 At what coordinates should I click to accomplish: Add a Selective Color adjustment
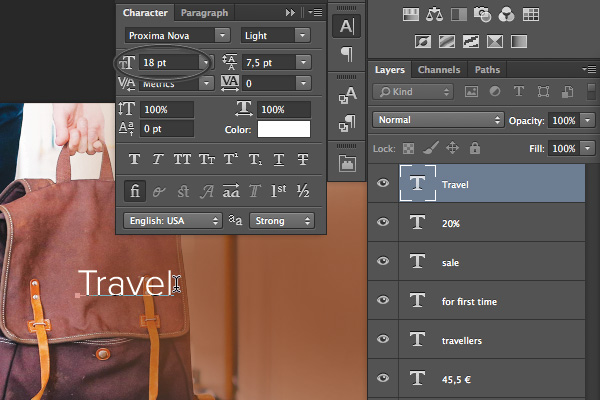(x=495, y=41)
